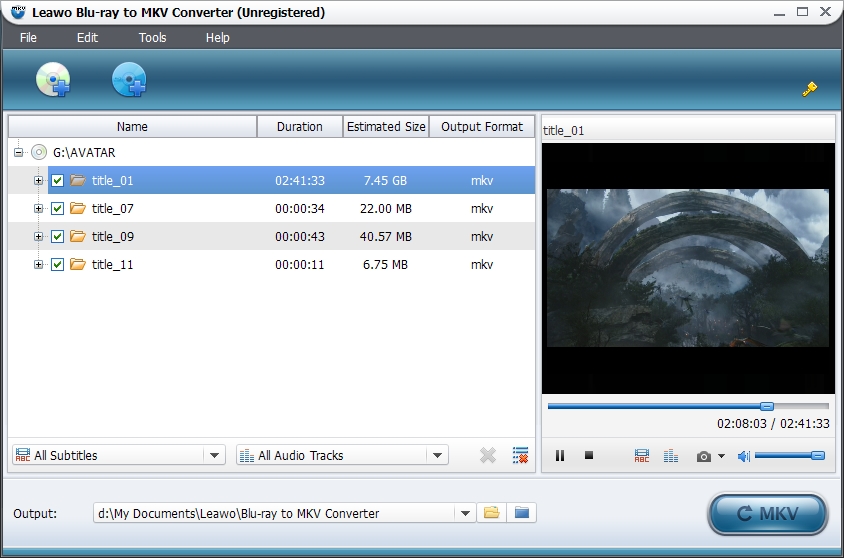Click the key registration icon
This screenshot has height=558, width=844.
pyautogui.click(x=810, y=89)
